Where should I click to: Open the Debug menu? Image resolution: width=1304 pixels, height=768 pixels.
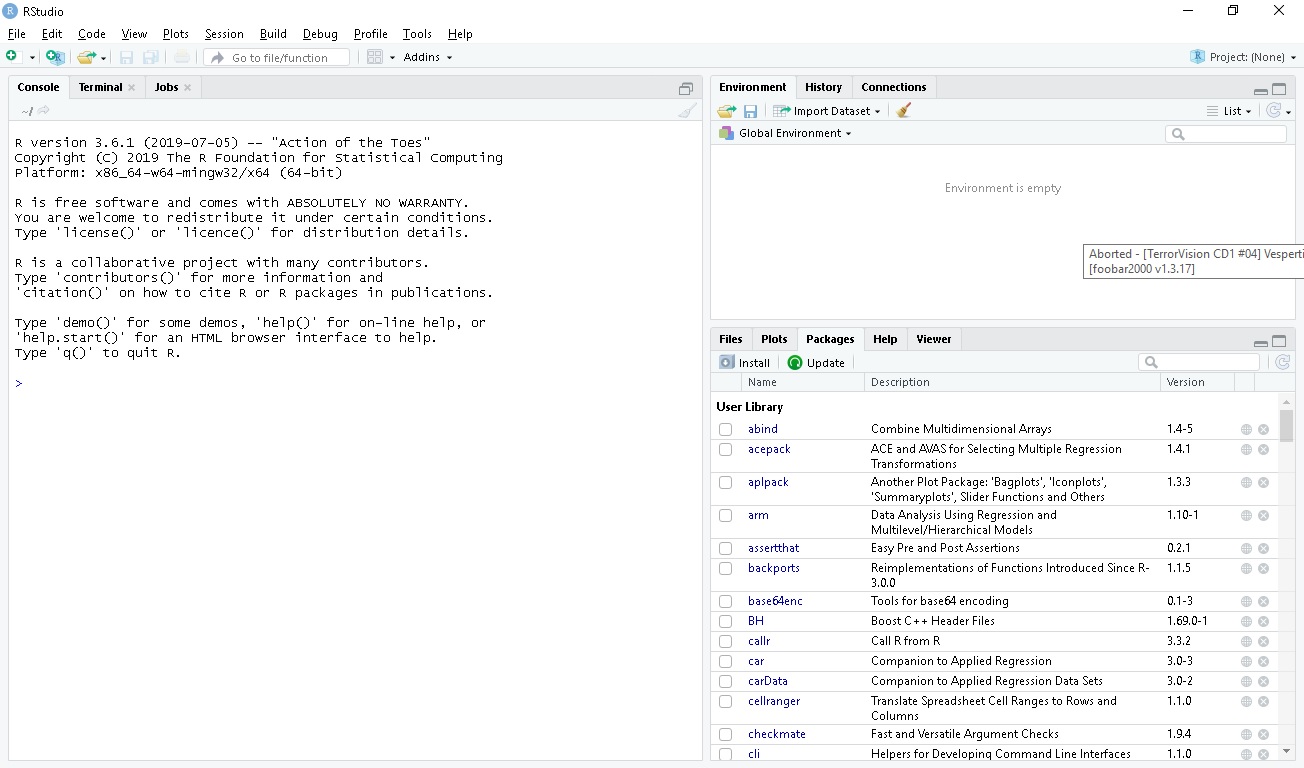(x=320, y=33)
